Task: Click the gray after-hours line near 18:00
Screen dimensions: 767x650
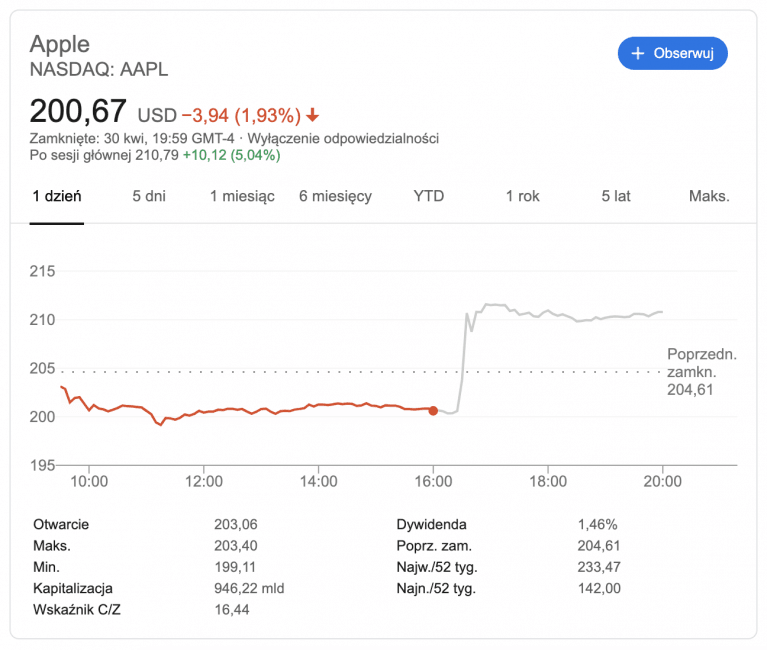Action: click(548, 311)
